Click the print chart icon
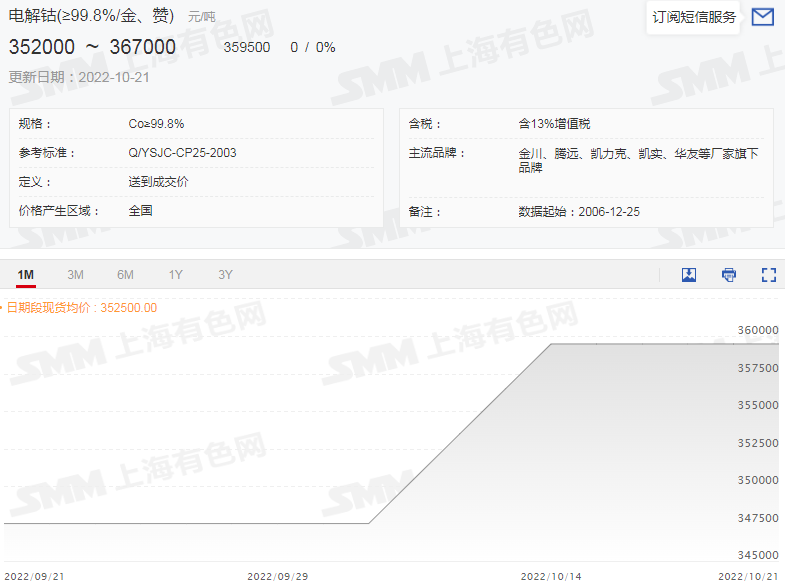The width and height of the screenshot is (785, 587). click(729, 275)
